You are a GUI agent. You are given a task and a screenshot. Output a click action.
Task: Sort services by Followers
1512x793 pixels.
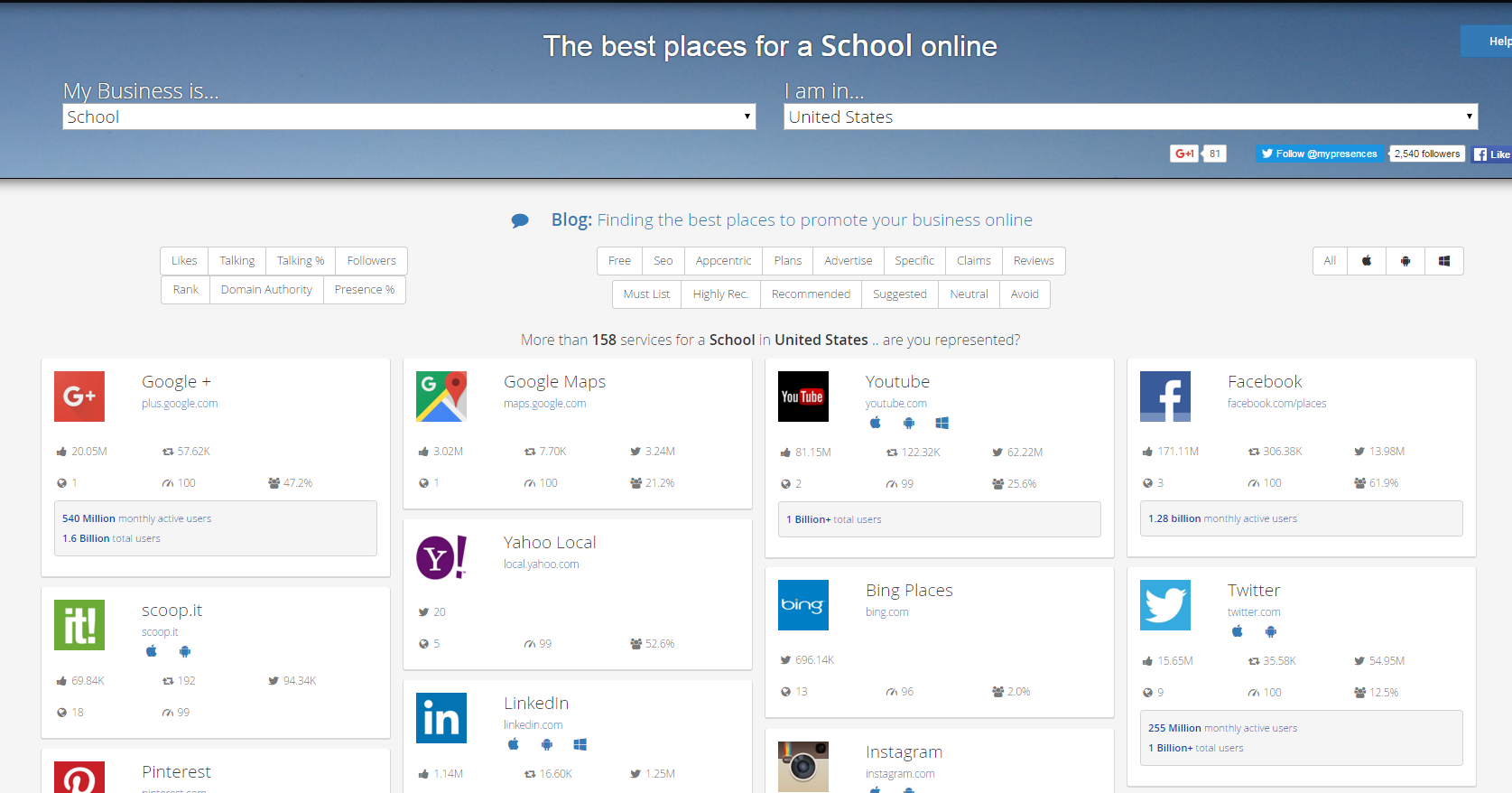coord(371,261)
